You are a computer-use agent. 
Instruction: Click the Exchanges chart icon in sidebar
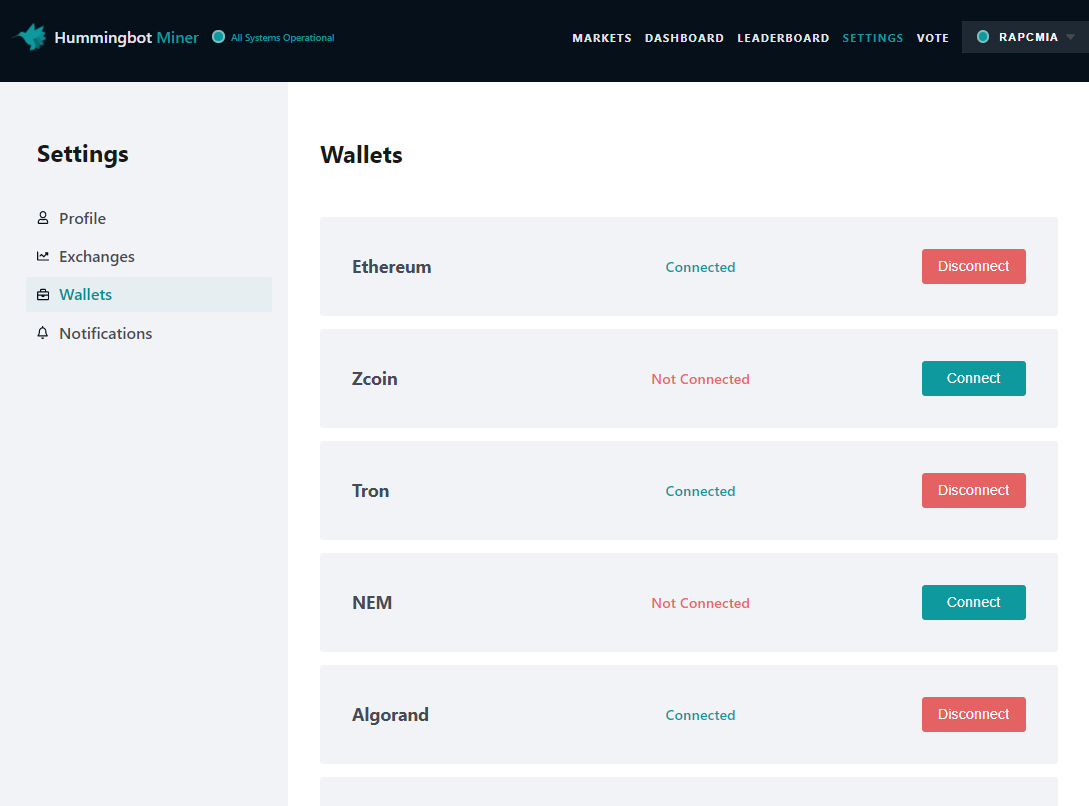43,256
